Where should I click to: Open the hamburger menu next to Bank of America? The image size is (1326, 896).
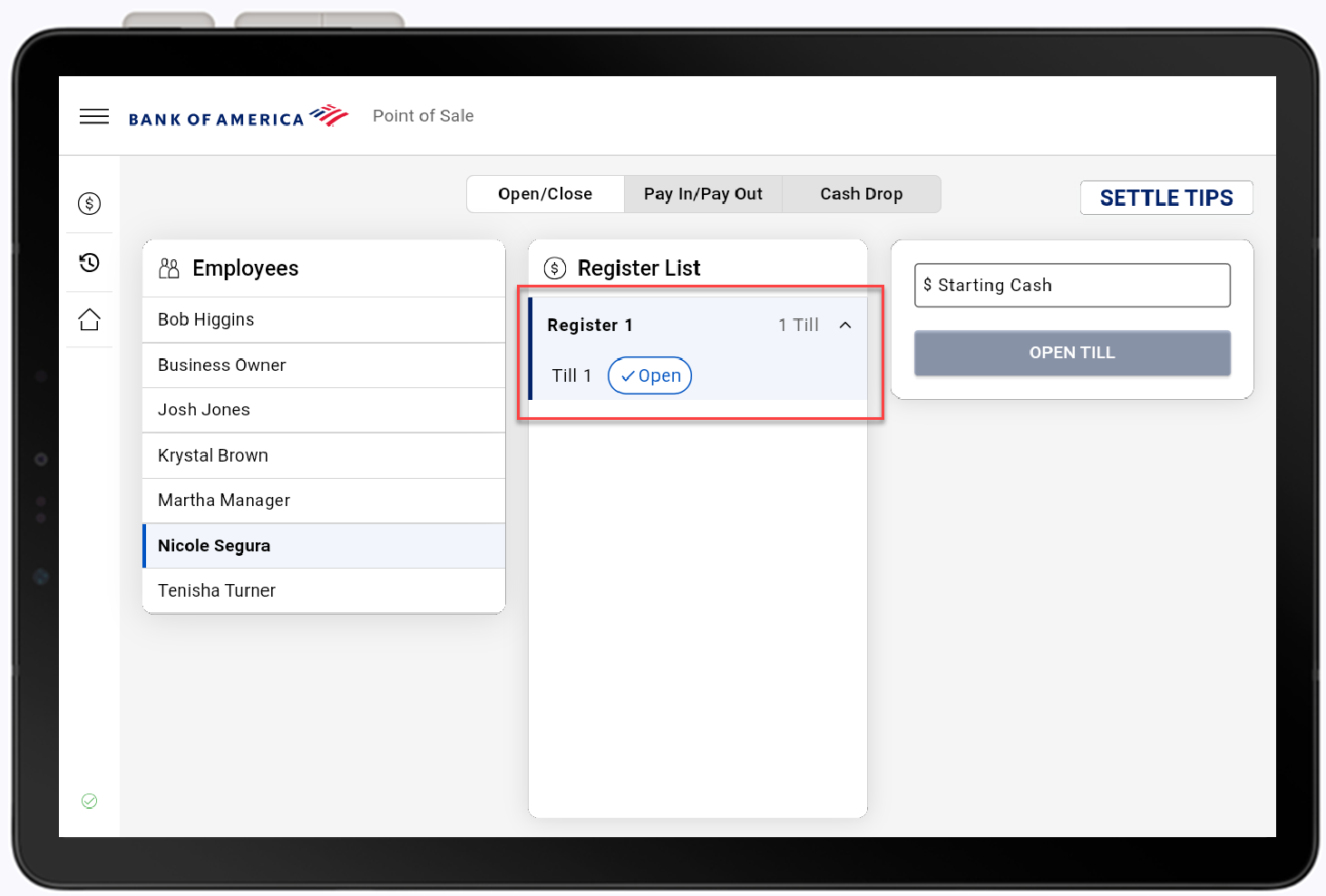click(93, 116)
